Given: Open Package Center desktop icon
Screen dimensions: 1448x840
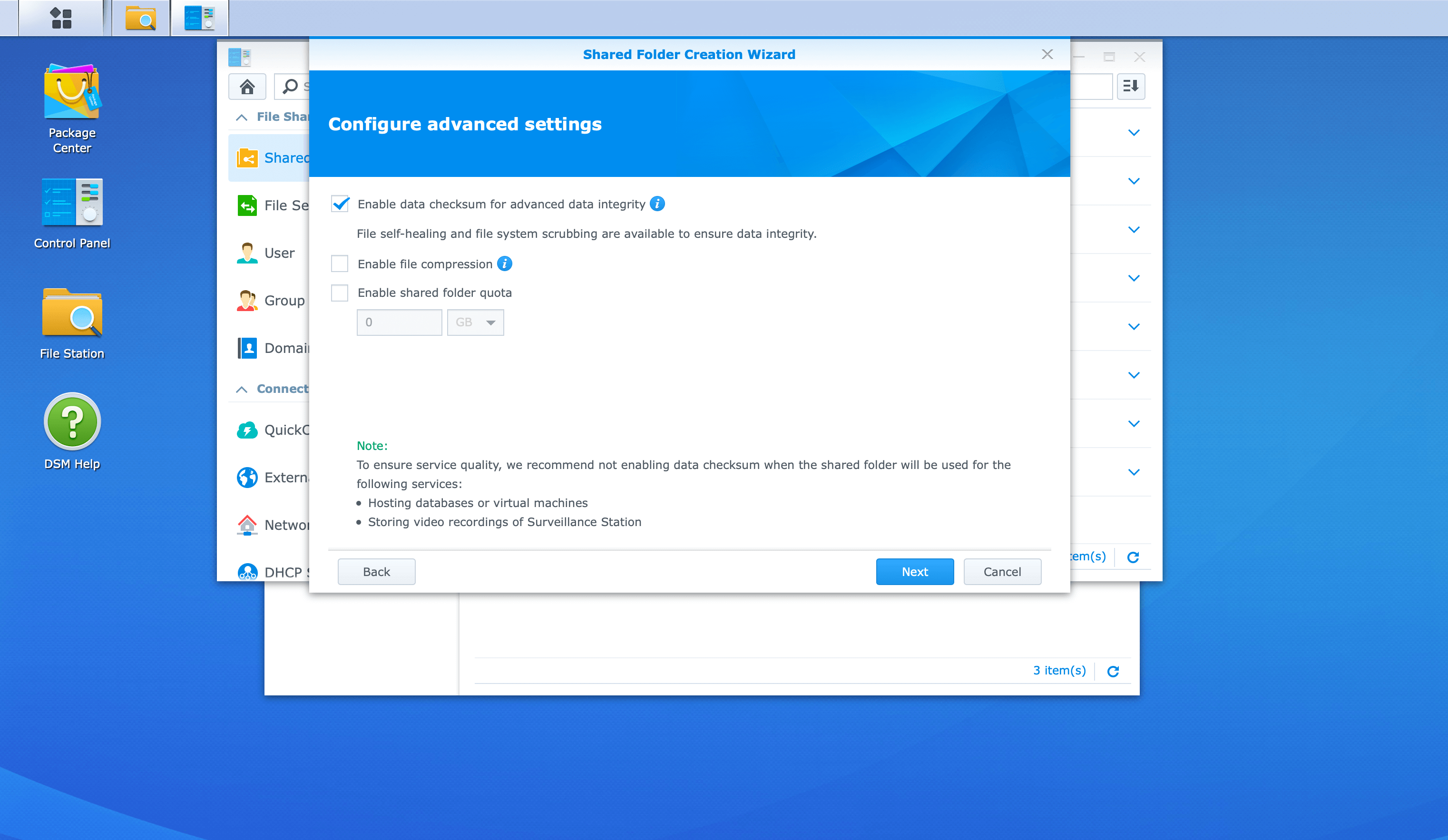Looking at the screenshot, I should (x=72, y=108).
